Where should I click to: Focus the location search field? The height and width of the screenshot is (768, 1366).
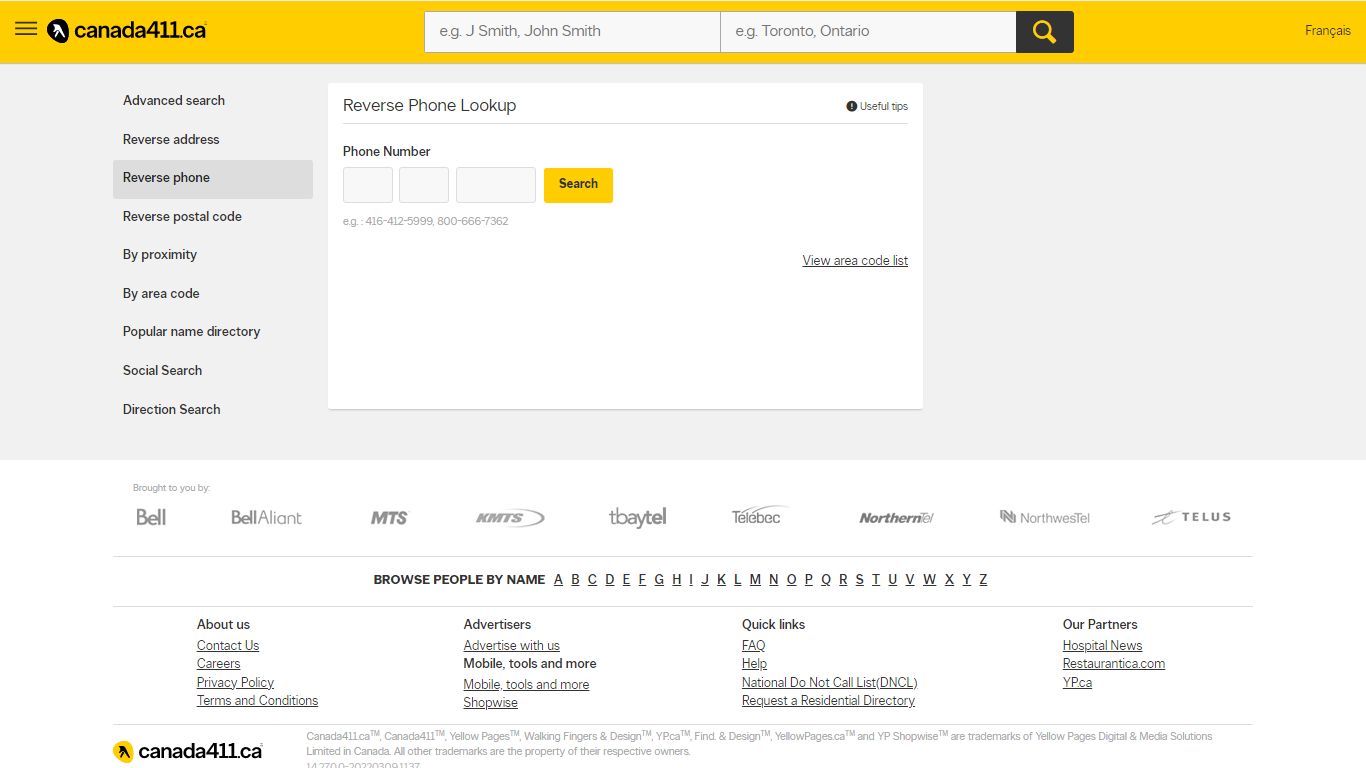coord(868,32)
